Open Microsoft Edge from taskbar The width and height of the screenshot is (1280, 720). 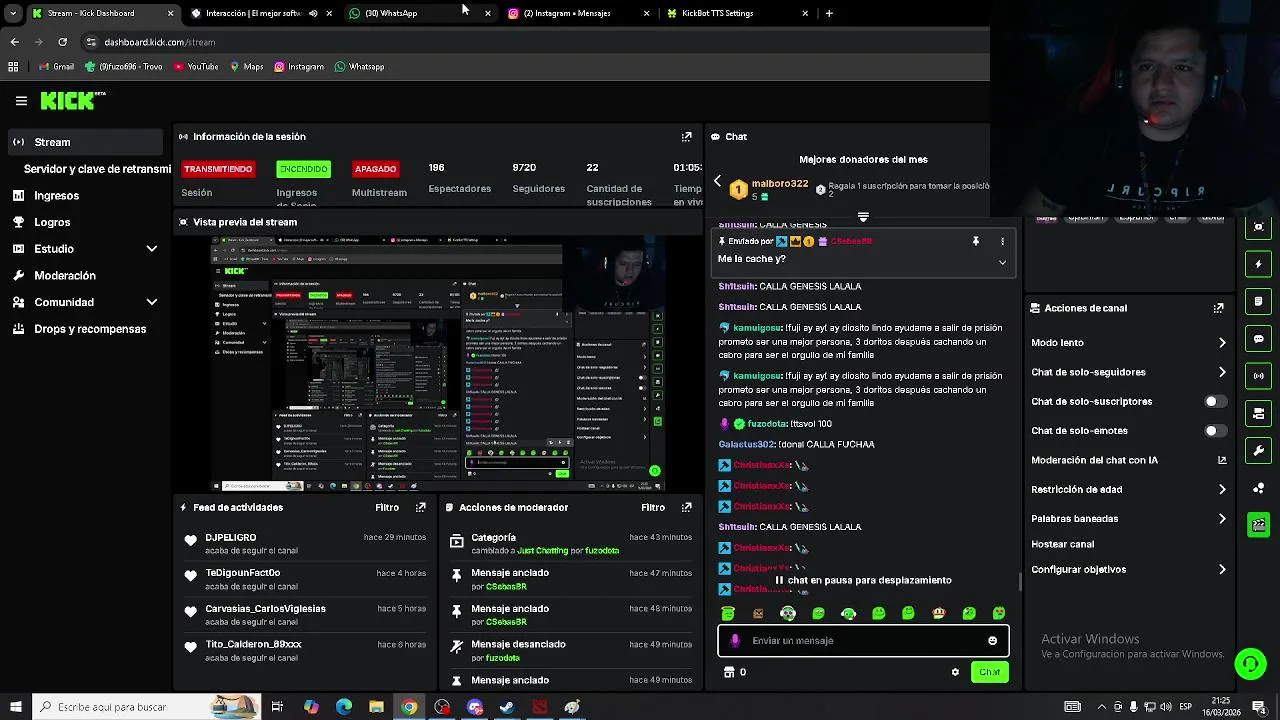[x=344, y=707]
